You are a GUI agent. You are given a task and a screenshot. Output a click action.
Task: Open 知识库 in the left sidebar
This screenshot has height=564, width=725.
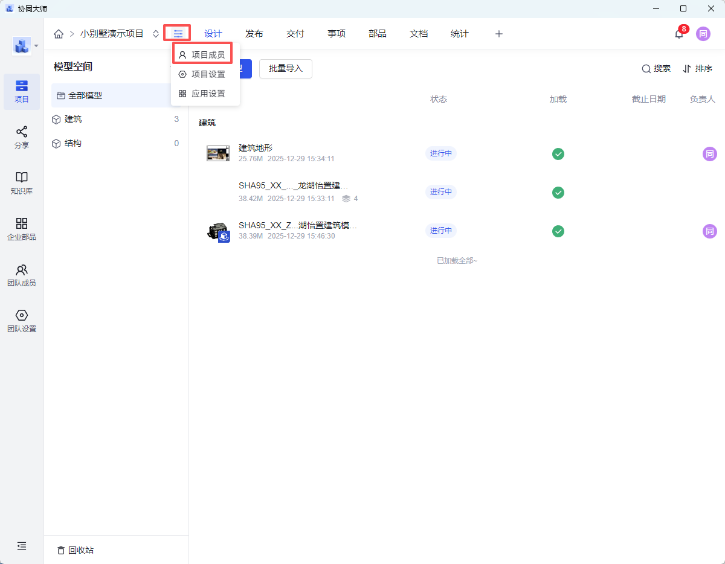click(x=21, y=182)
